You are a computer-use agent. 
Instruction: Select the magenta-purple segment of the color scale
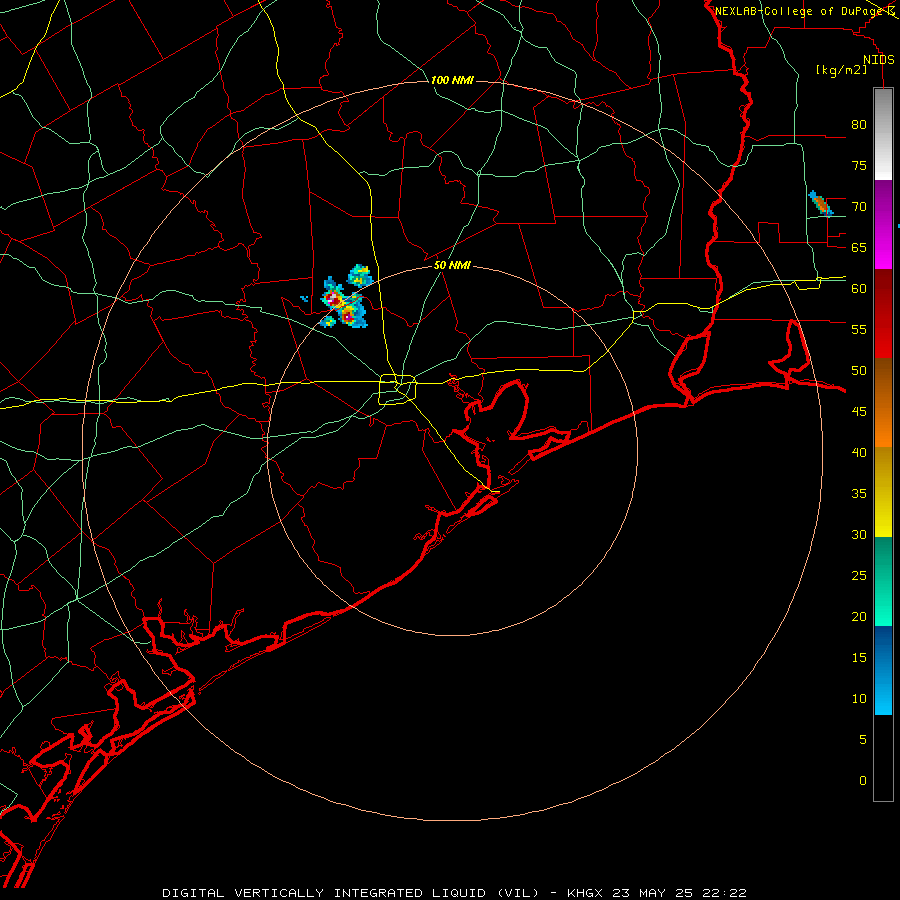(x=883, y=225)
